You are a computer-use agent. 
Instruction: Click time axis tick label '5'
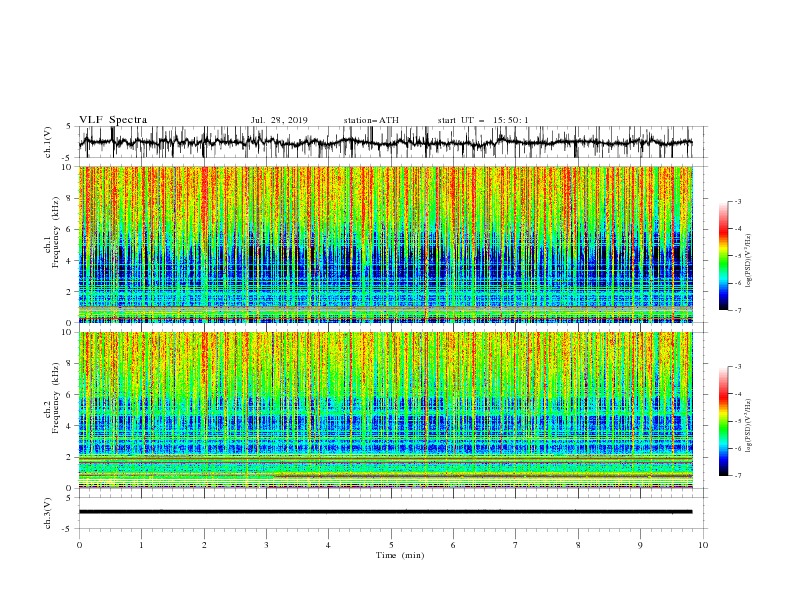(x=391, y=545)
